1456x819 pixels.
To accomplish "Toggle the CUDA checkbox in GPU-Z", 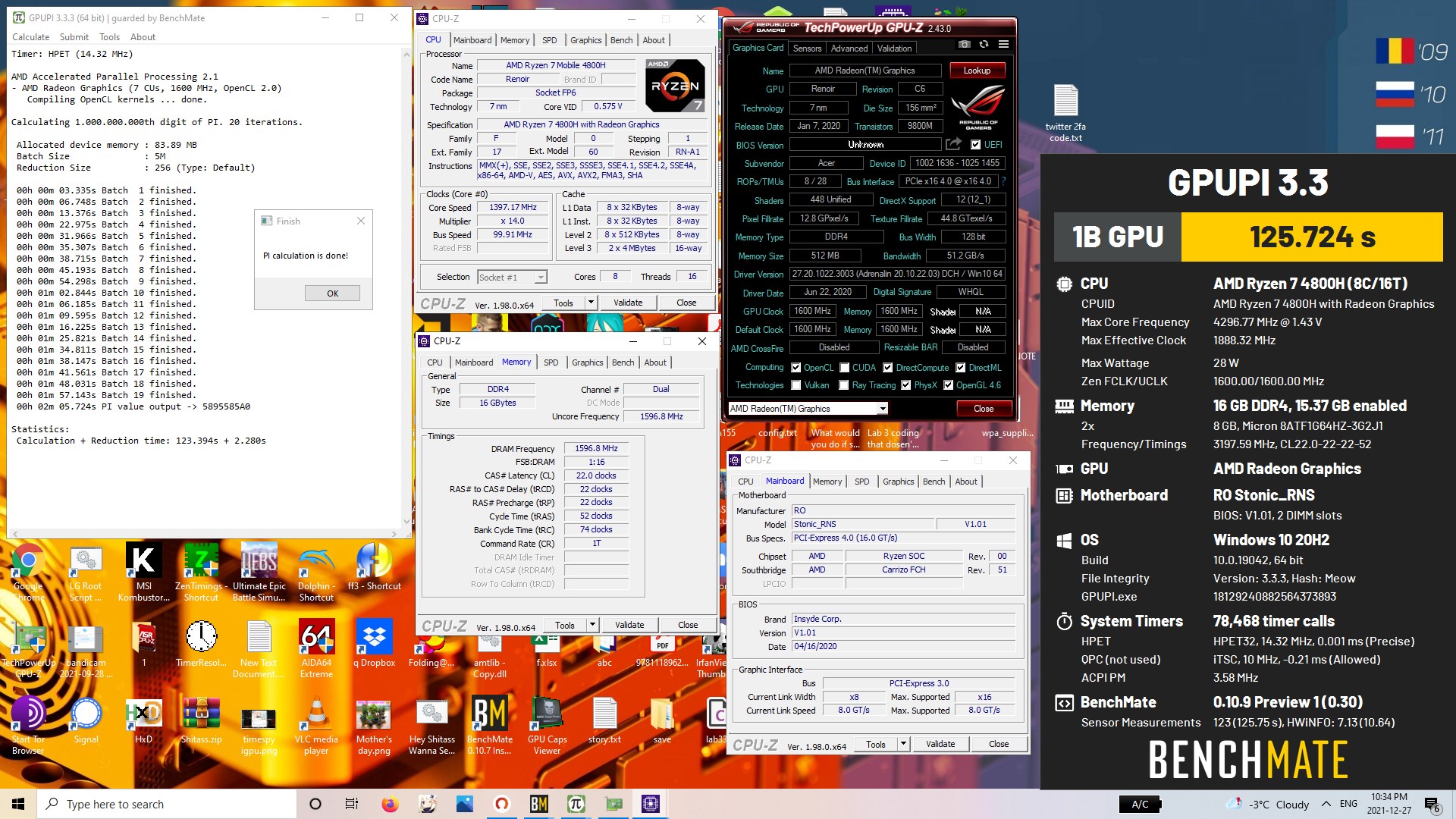I will pos(844,368).
